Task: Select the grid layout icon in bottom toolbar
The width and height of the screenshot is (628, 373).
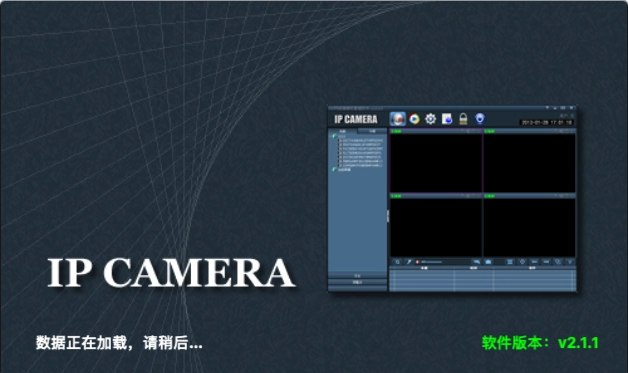Action: click(510, 262)
